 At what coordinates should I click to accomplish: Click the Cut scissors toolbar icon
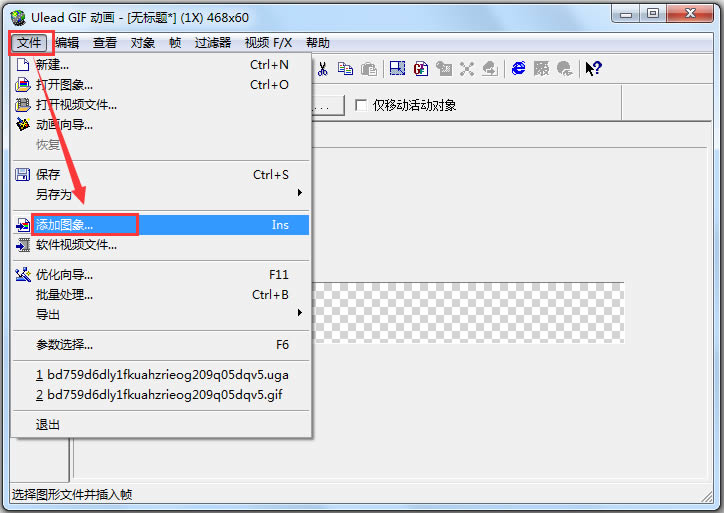point(323,69)
